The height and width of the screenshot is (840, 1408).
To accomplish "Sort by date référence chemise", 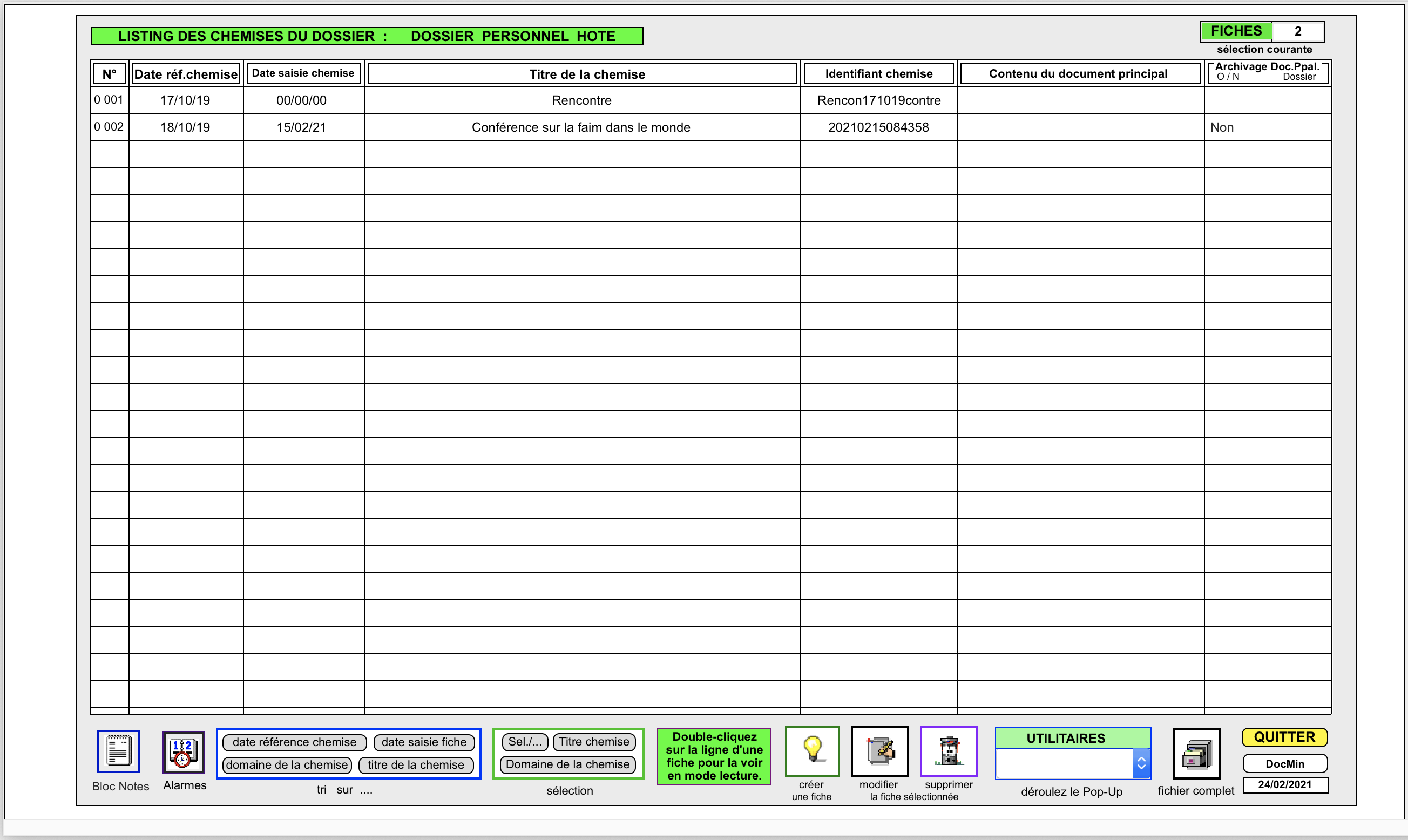I will click(x=294, y=742).
